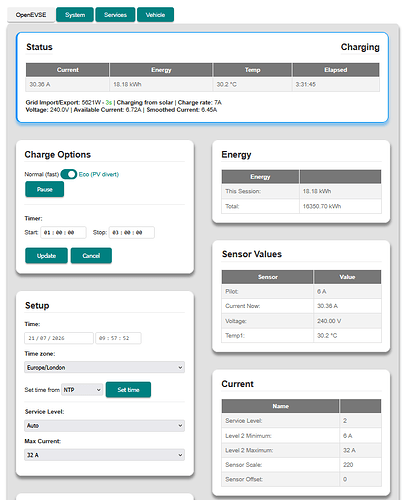Switch to the OpenEVSE tab
The image size is (411, 500).
click(31, 15)
